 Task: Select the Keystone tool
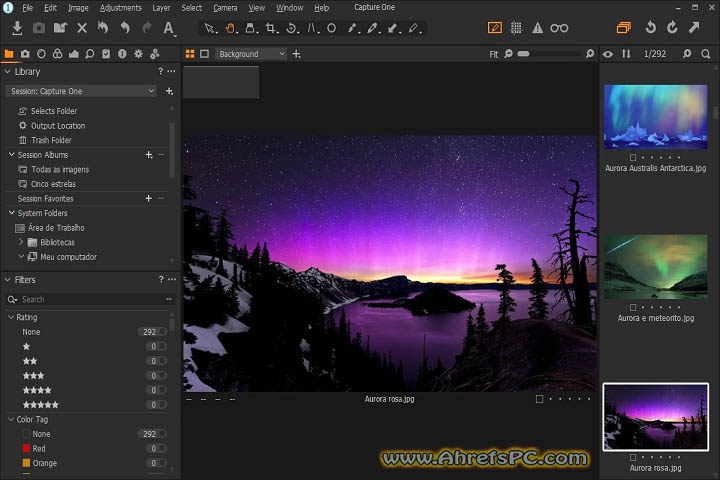(312, 28)
